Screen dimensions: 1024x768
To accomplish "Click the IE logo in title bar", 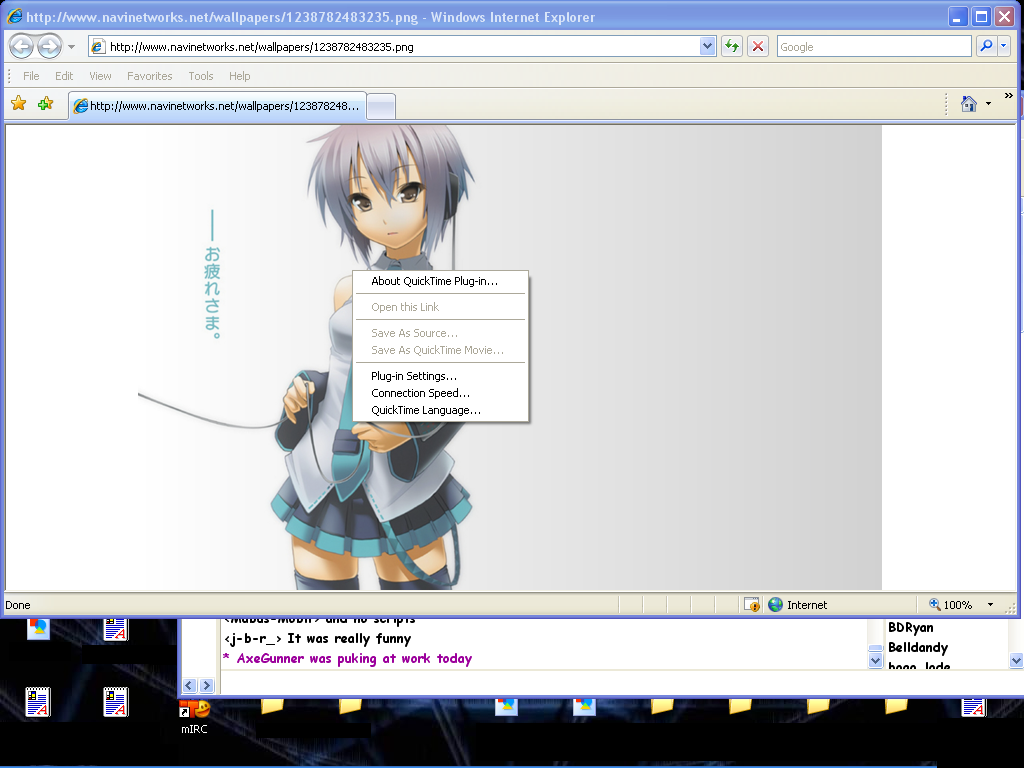I will 14,16.
